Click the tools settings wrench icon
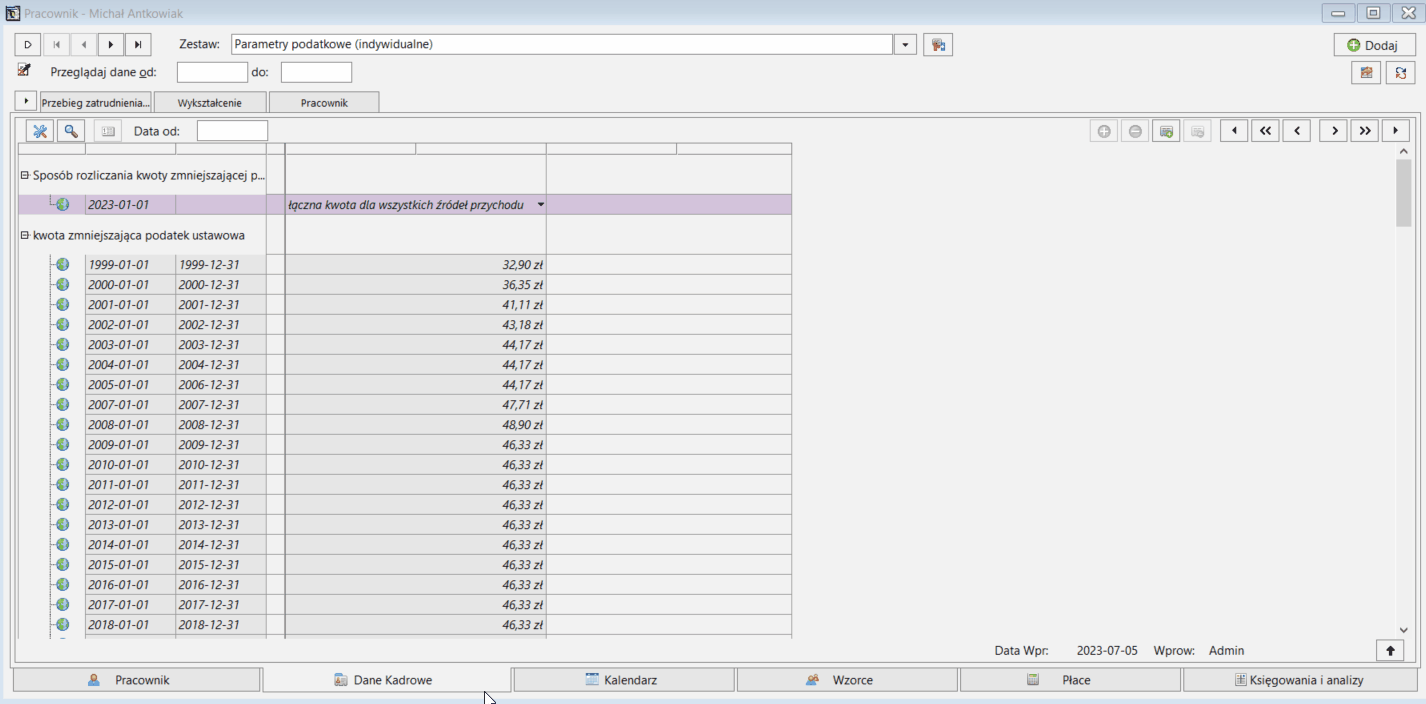Viewport: 1426px width, 704px height. tap(40, 131)
